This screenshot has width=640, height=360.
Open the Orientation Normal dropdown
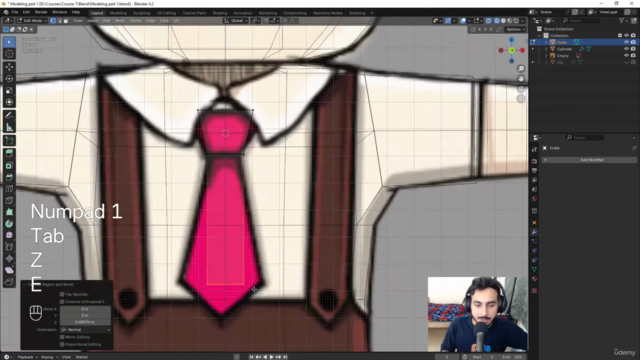(x=85, y=329)
